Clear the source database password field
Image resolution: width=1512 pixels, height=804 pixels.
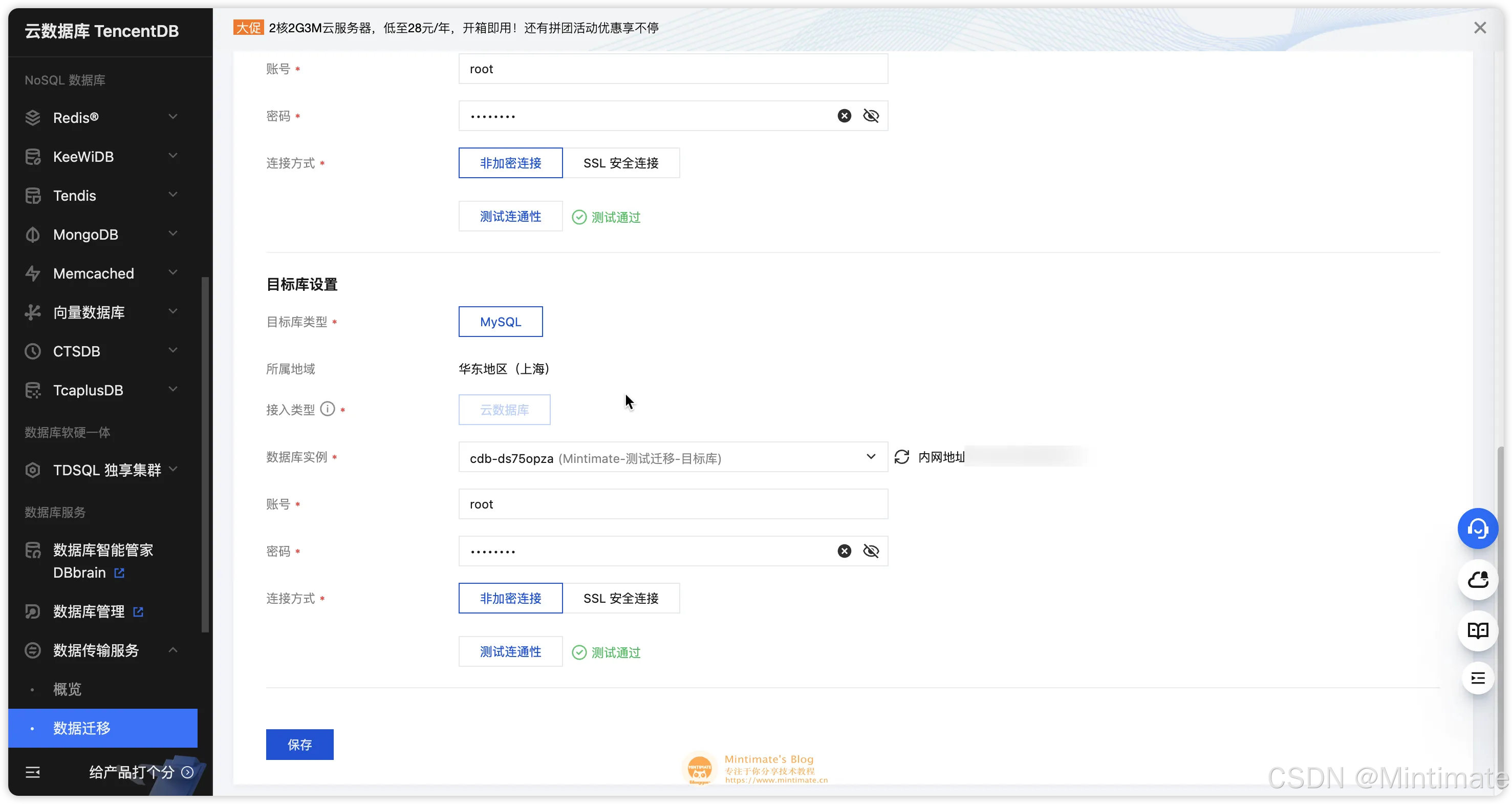[844, 116]
